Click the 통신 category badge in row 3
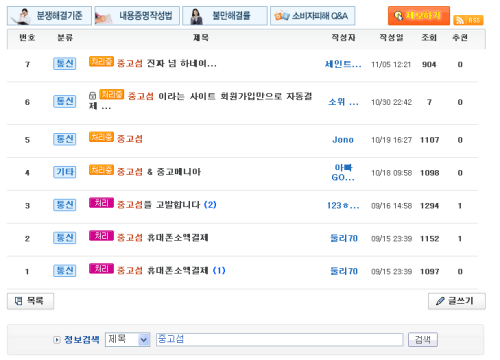The height and width of the screenshot is (360, 500). 65,205
